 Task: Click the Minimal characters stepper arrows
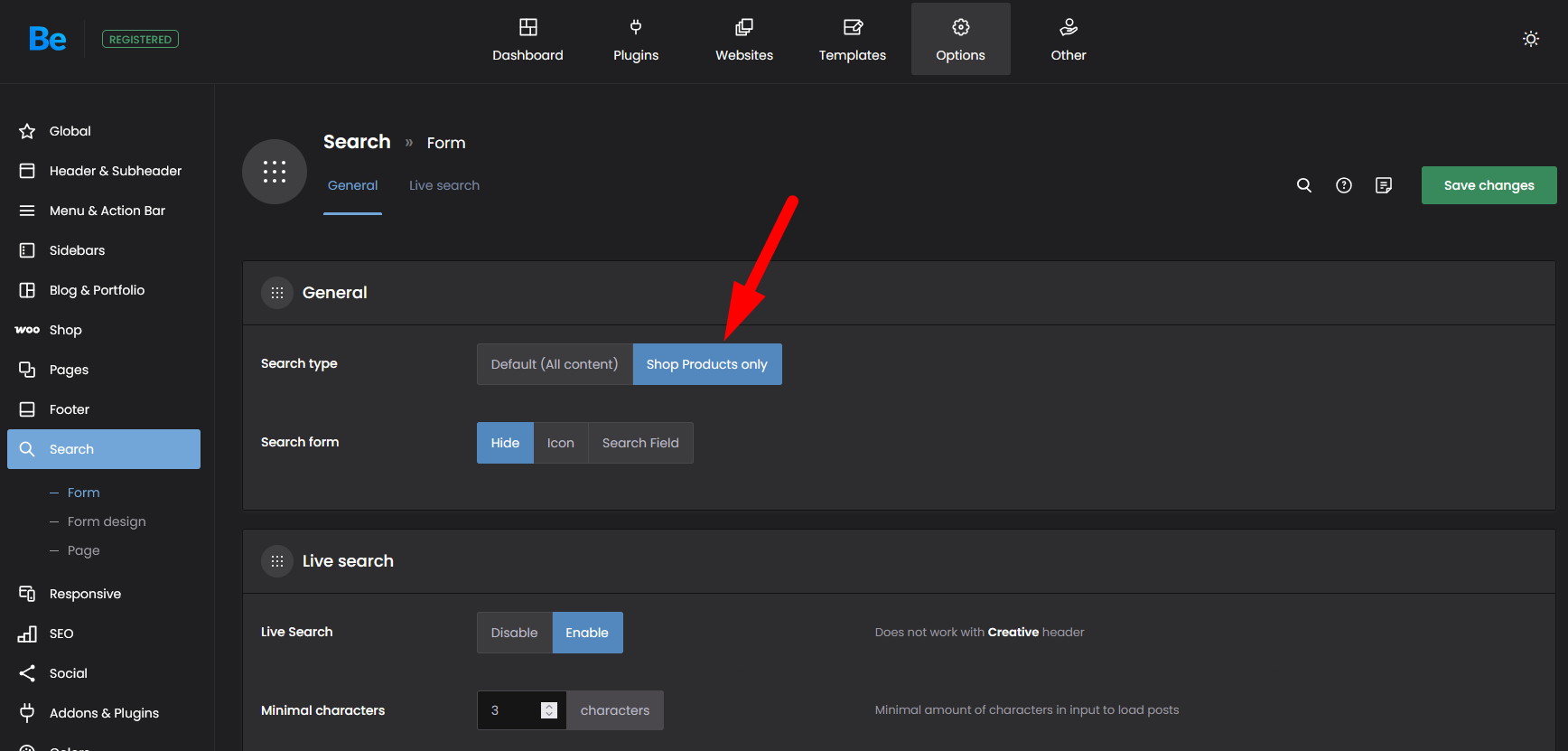point(548,710)
